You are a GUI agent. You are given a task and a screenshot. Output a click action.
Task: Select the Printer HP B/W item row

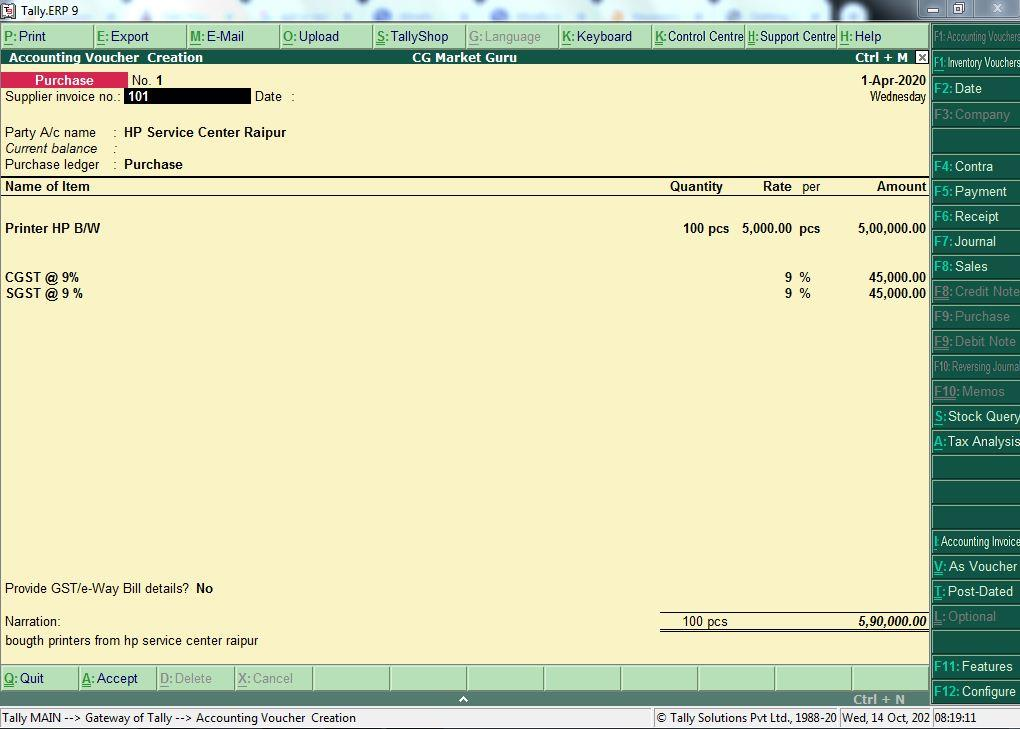tap(53, 228)
